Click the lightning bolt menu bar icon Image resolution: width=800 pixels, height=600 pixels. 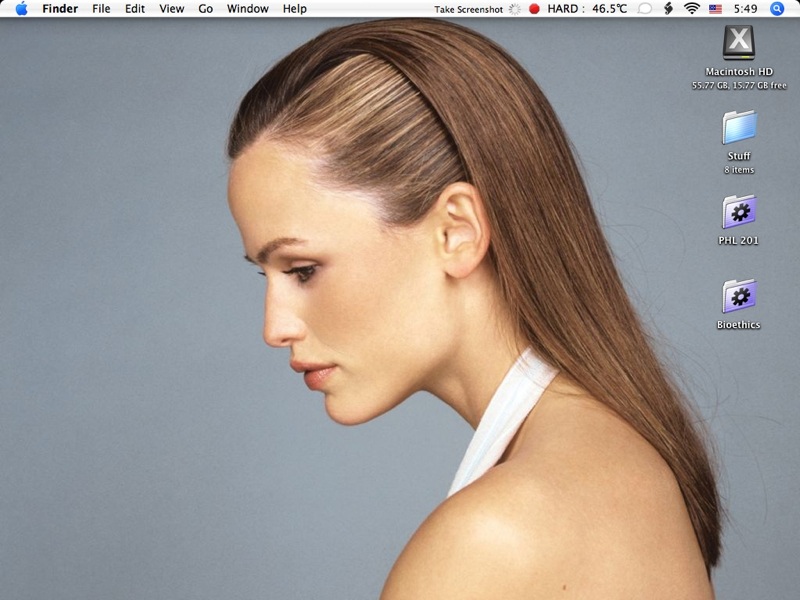coord(668,9)
